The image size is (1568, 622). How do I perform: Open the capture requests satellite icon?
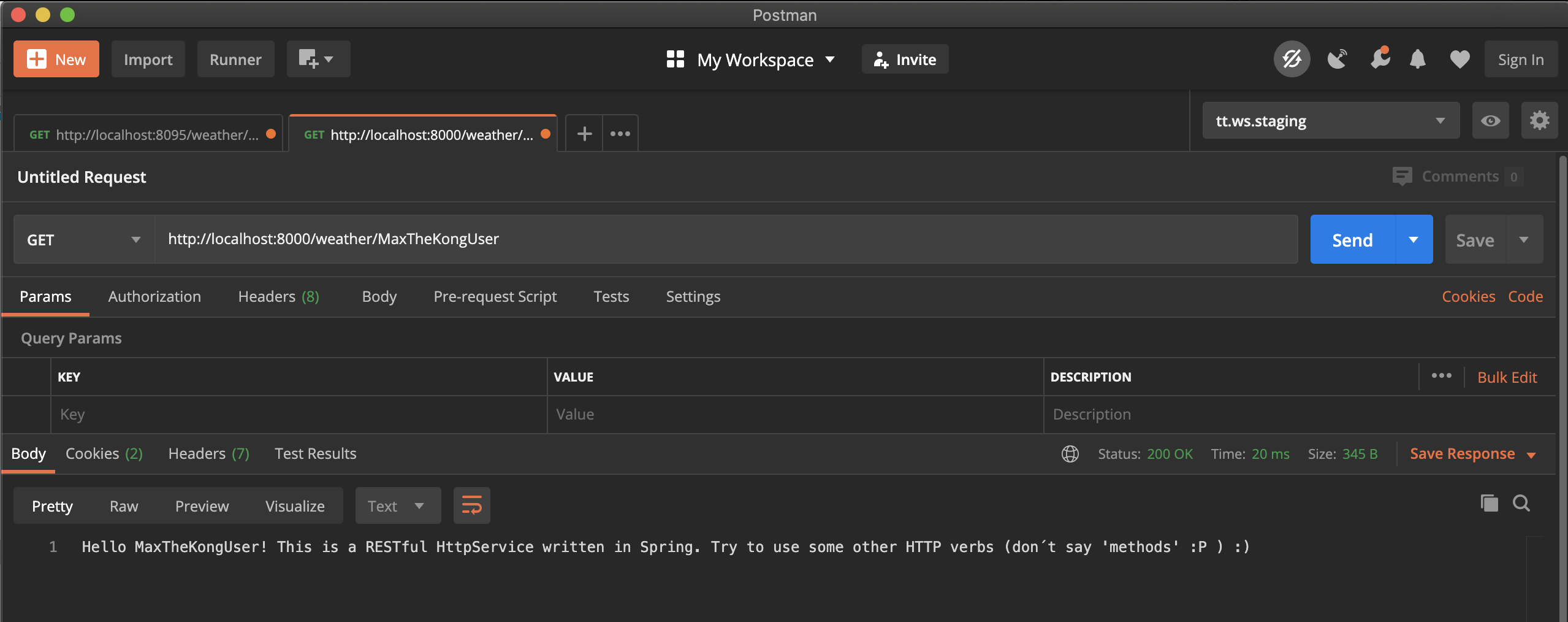point(1337,60)
